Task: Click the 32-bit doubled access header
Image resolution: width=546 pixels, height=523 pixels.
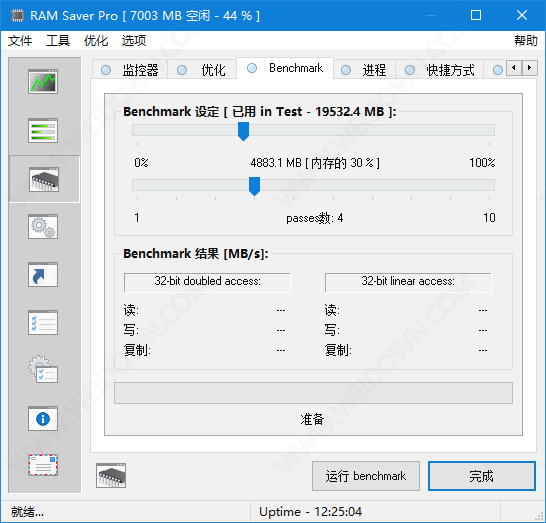Action: (207, 282)
